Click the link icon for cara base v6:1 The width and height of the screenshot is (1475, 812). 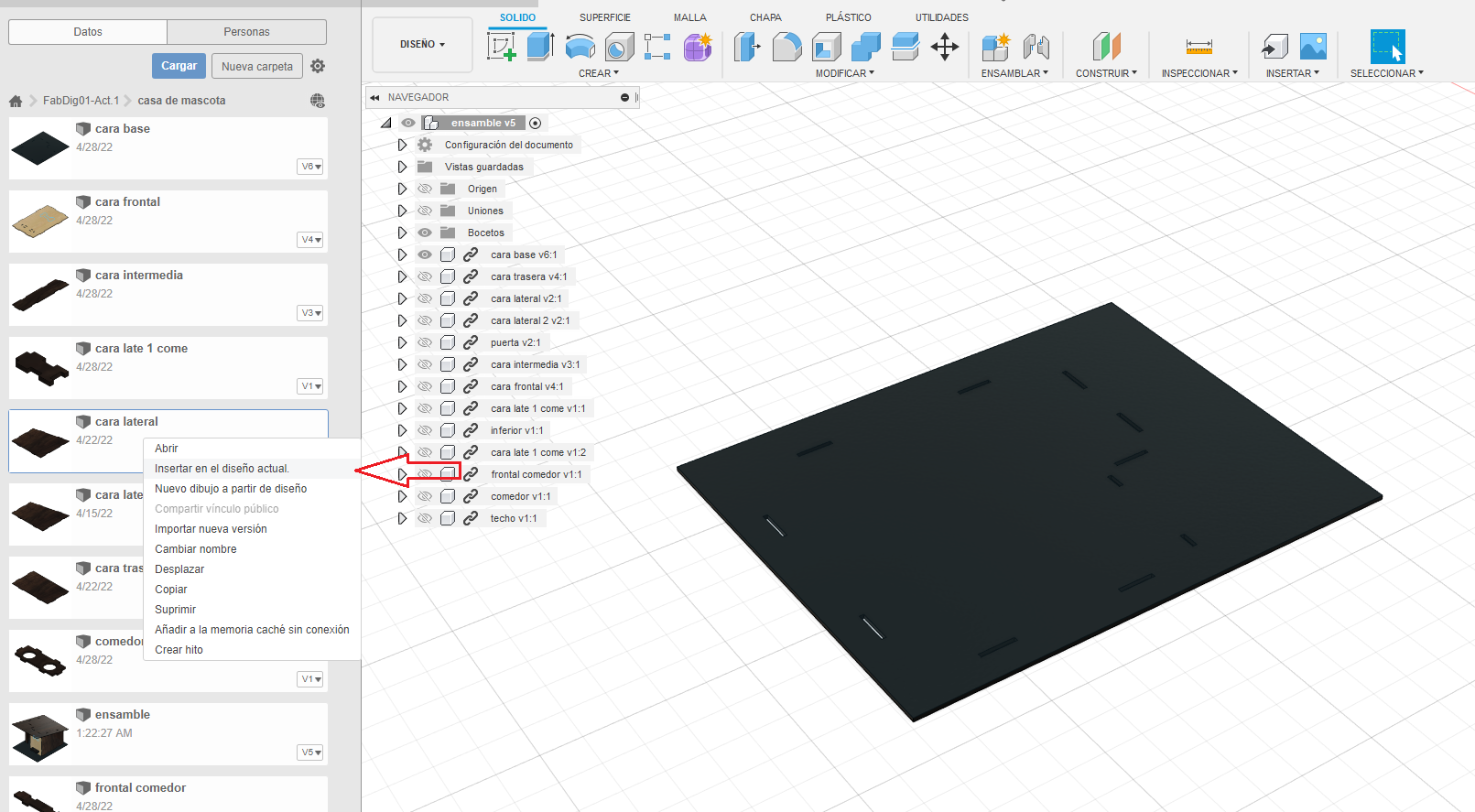point(471,254)
